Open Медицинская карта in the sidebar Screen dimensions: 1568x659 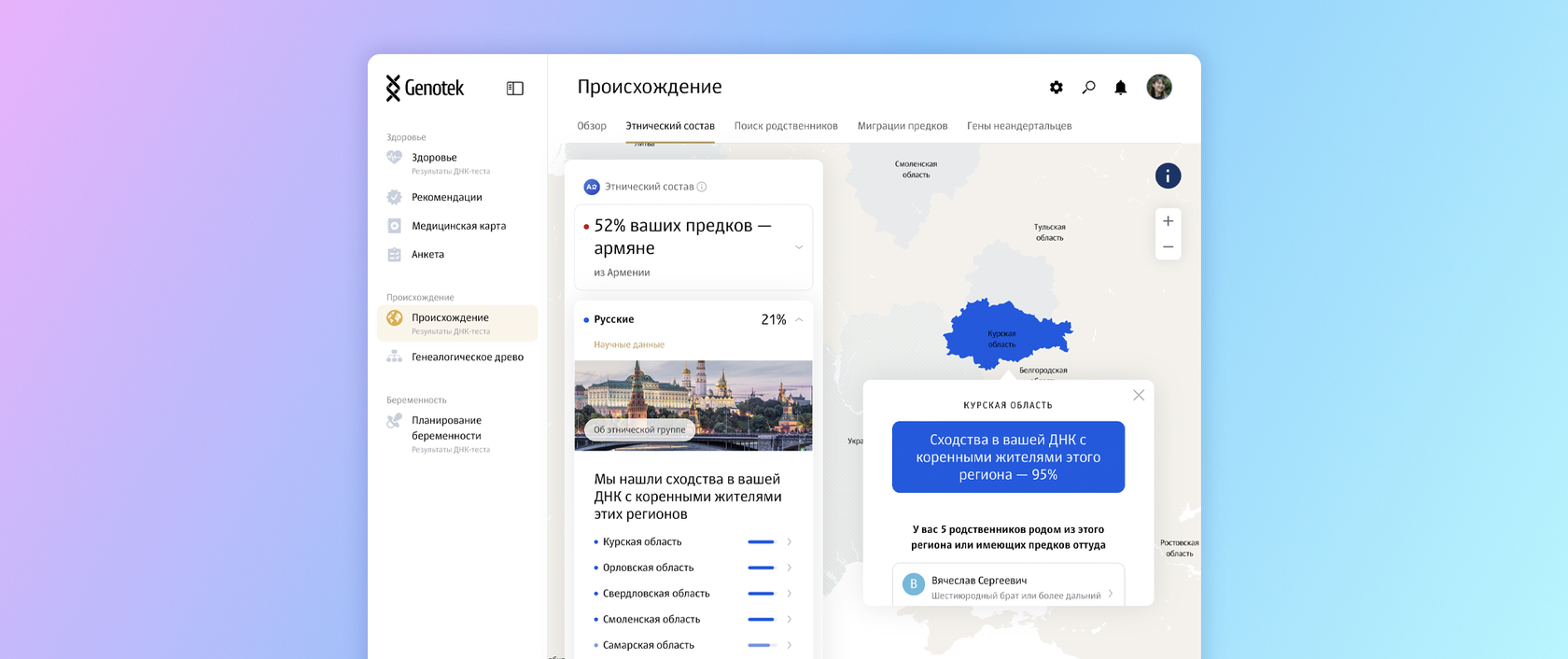457,226
